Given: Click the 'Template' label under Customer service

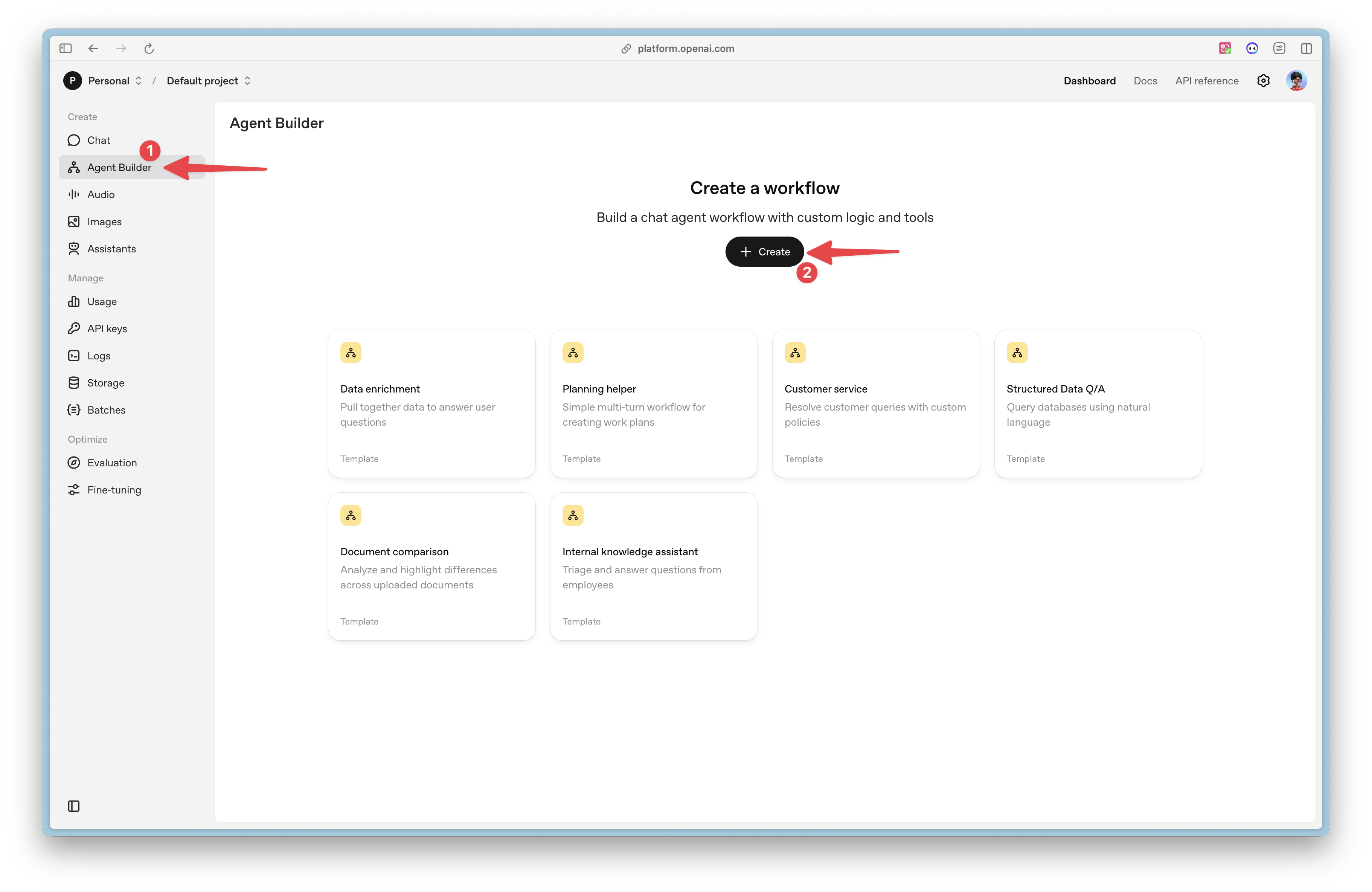Looking at the screenshot, I should [x=803, y=458].
